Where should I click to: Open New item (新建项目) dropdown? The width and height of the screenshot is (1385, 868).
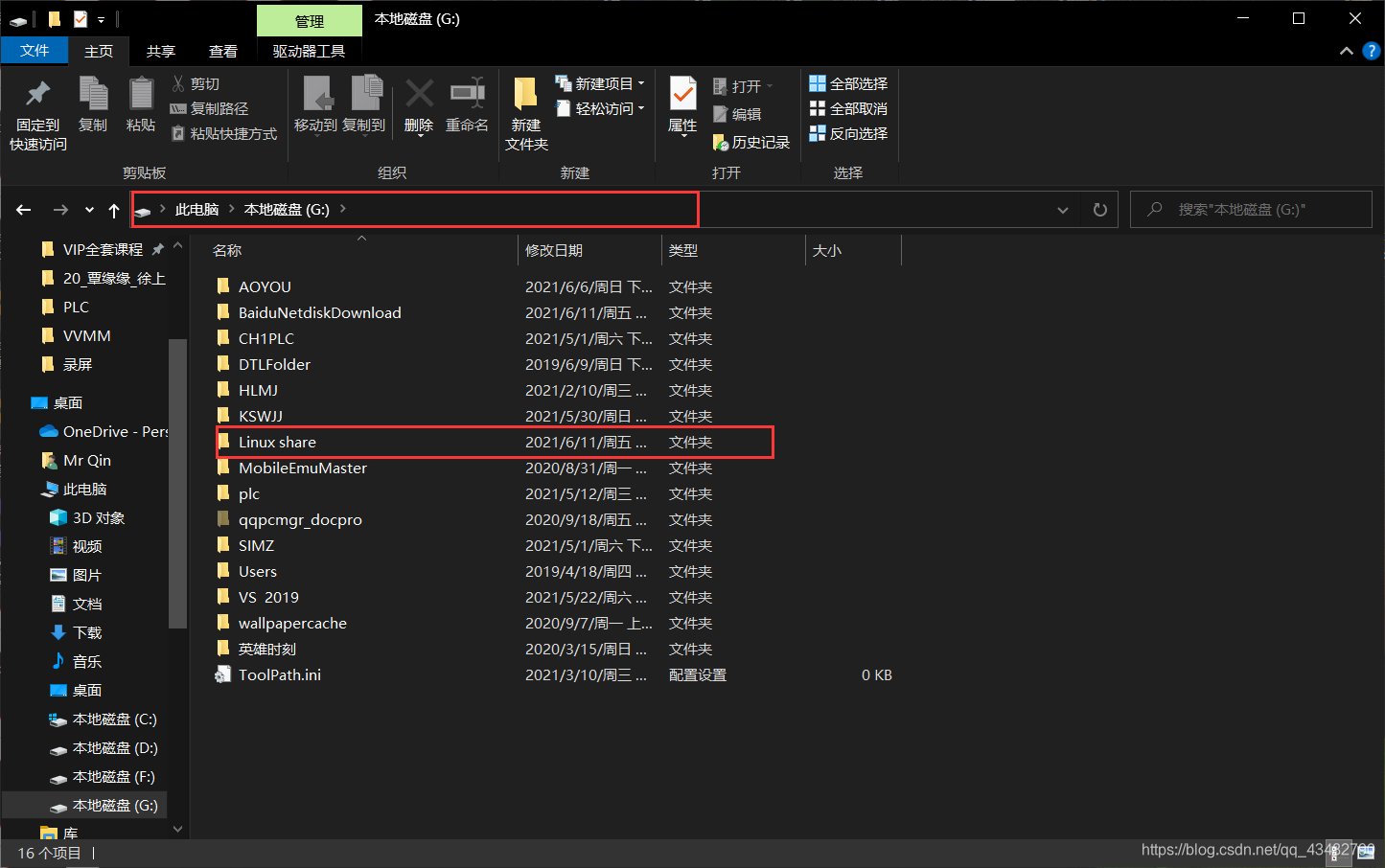(600, 84)
